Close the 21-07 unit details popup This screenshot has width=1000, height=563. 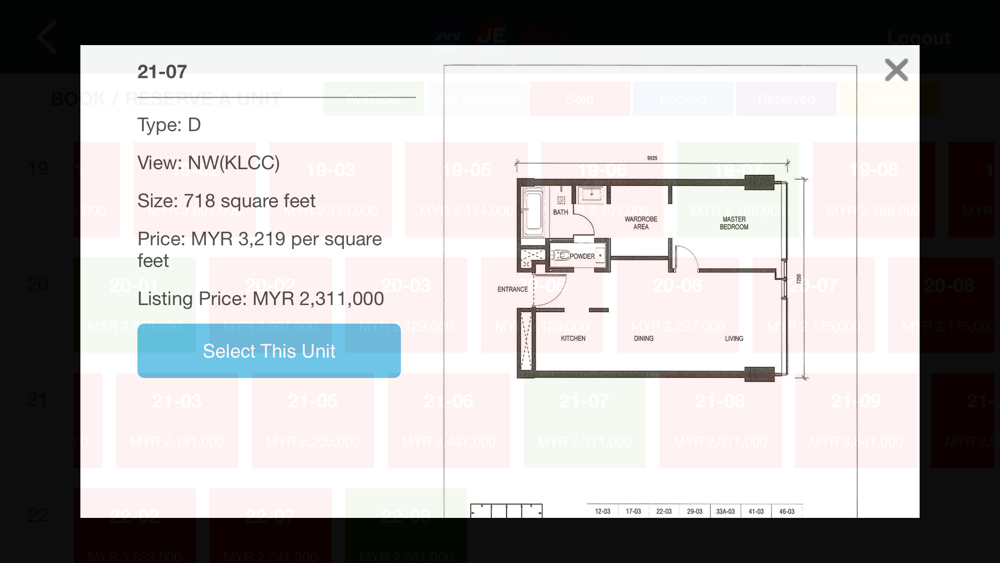pos(896,69)
